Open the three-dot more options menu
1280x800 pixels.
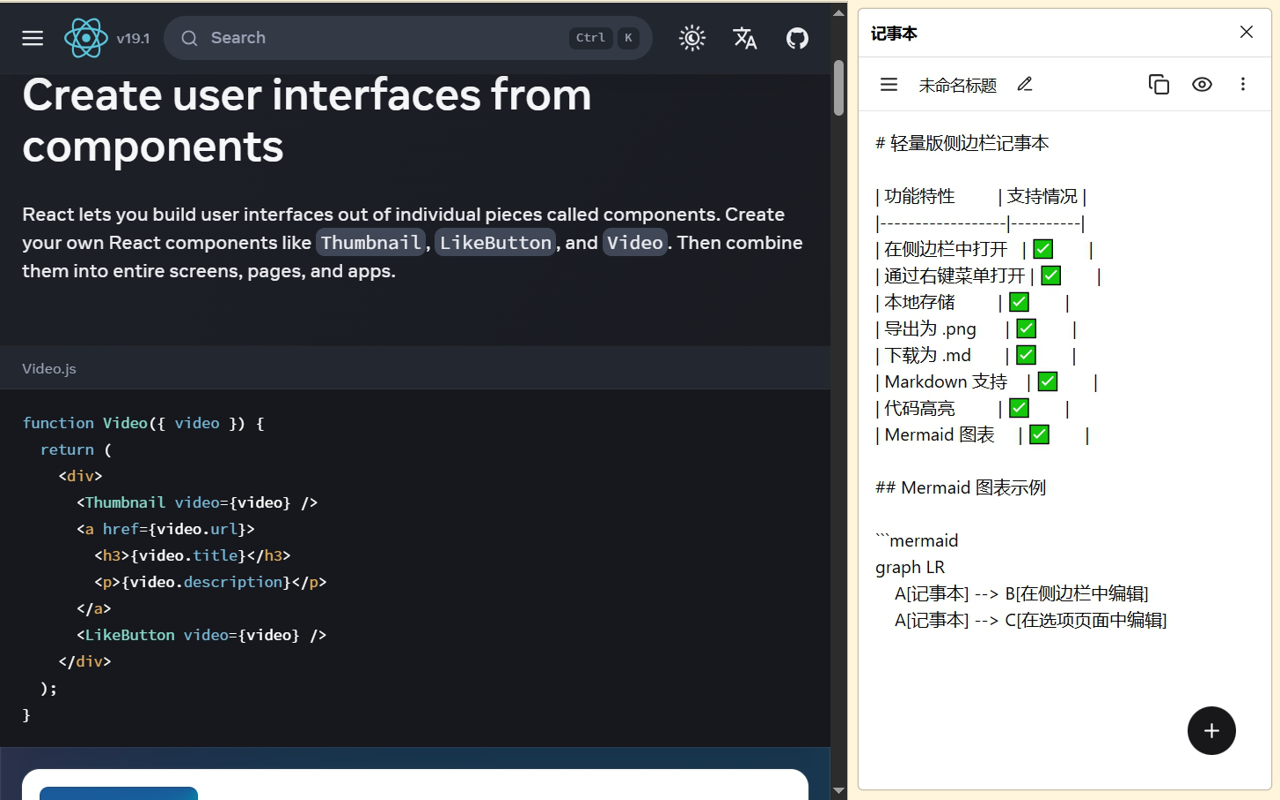point(1243,85)
